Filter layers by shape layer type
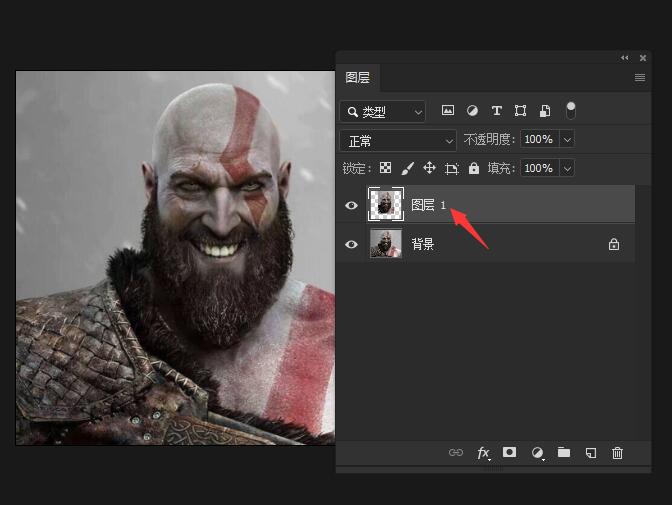 [x=520, y=111]
